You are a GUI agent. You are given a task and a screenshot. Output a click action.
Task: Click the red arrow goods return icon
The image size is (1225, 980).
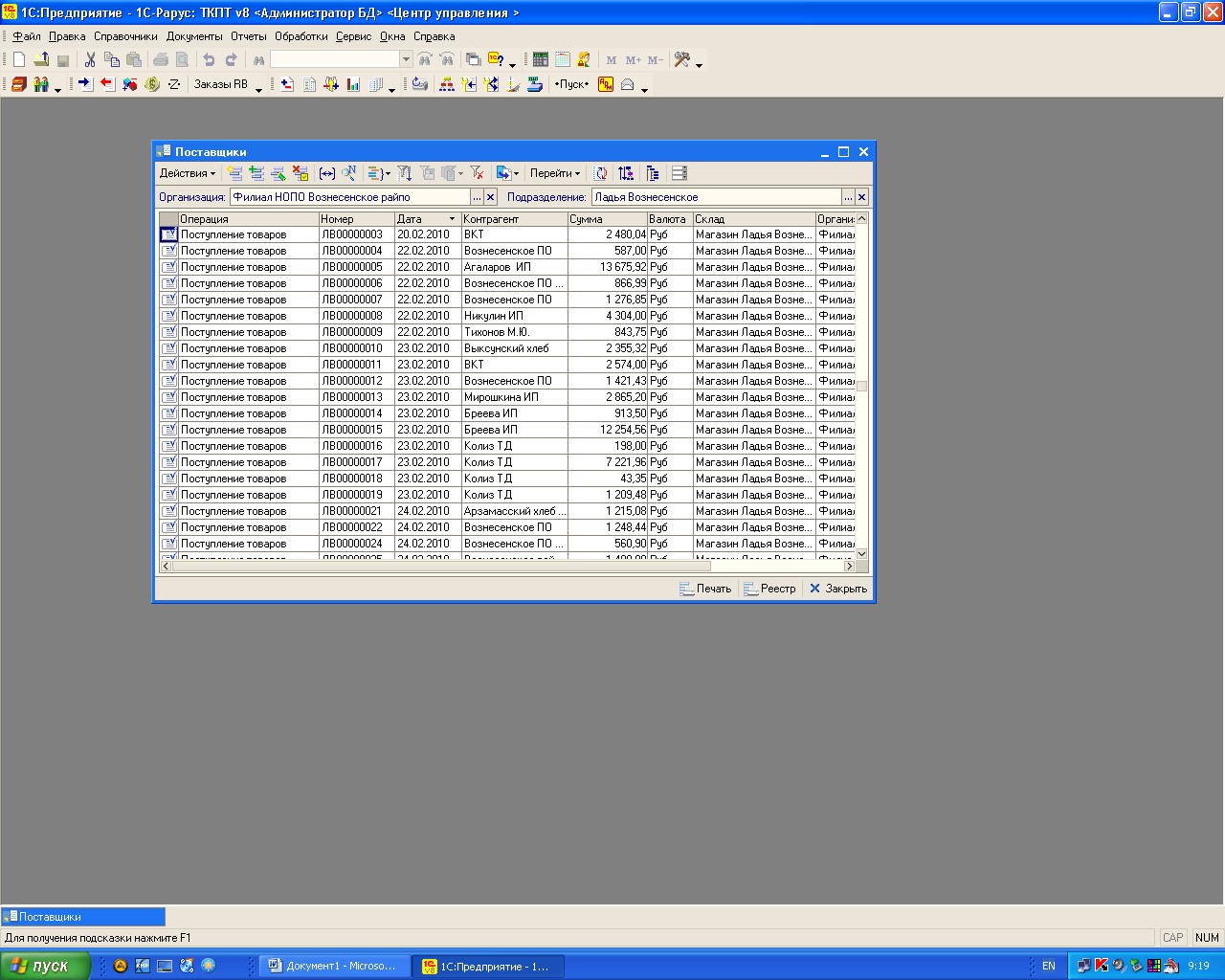[107, 84]
